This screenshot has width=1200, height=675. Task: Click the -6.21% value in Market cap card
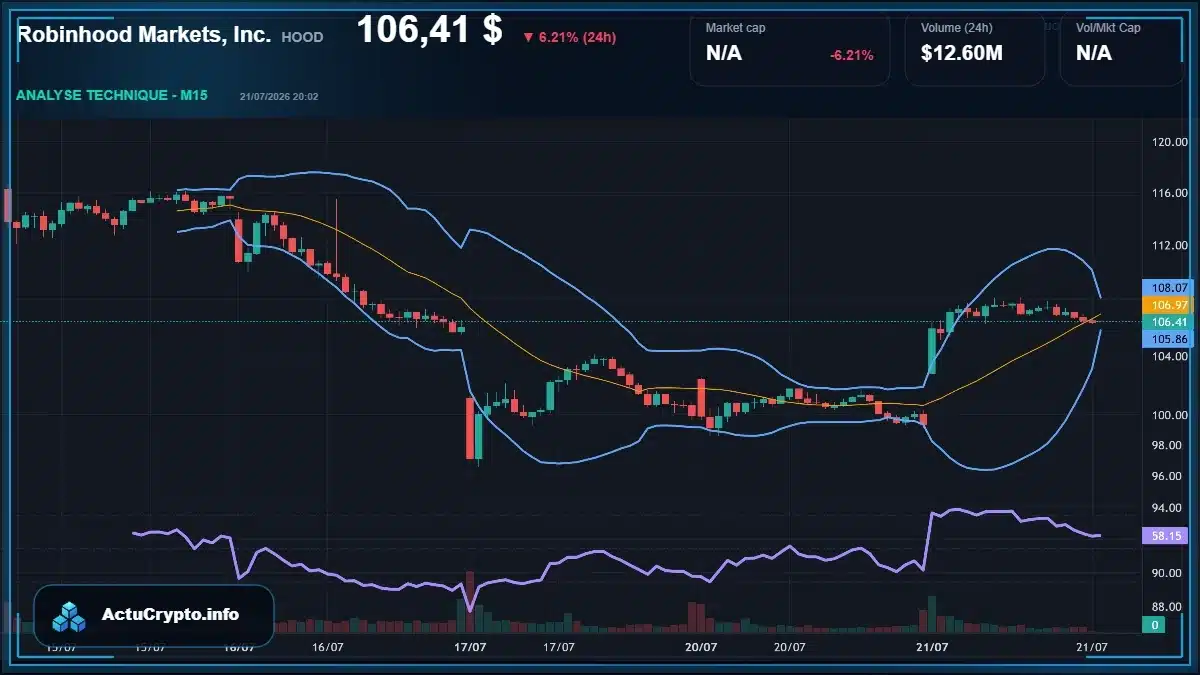point(852,55)
